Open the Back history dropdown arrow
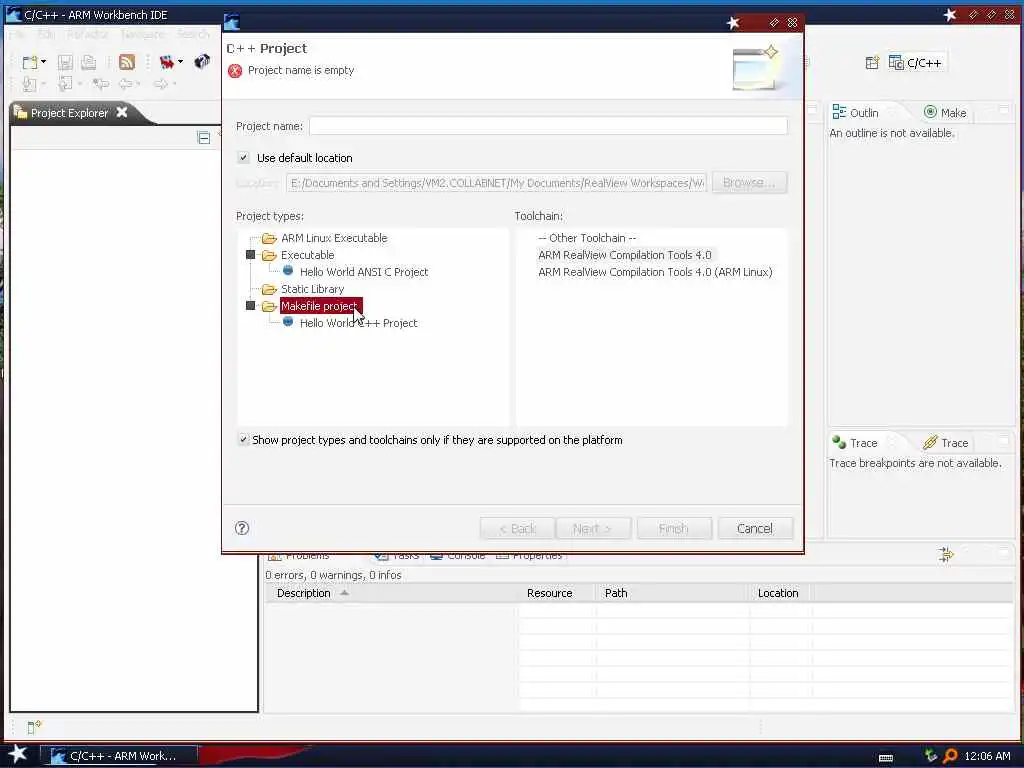This screenshot has height=768, width=1024. click(138, 84)
